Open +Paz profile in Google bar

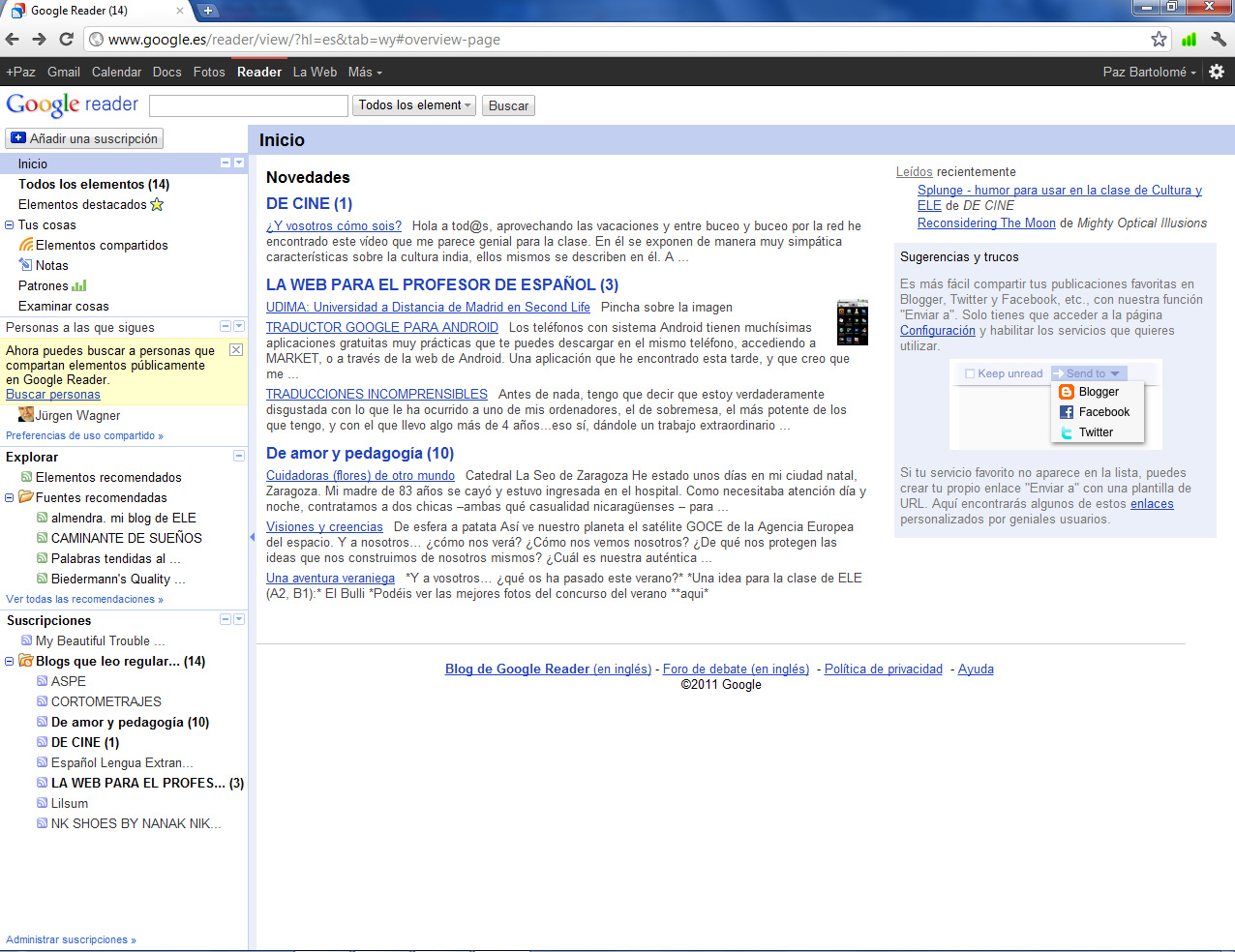click(x=20, y=72)
